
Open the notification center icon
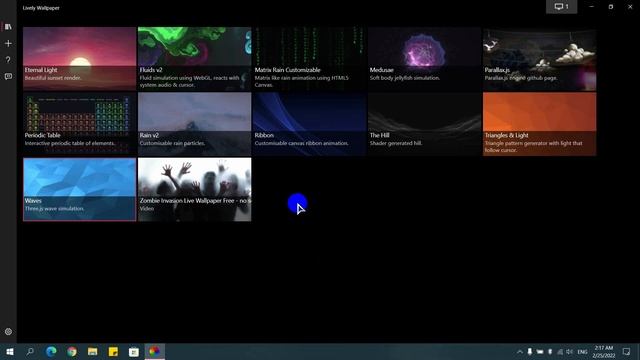click(x=627, y=351)
